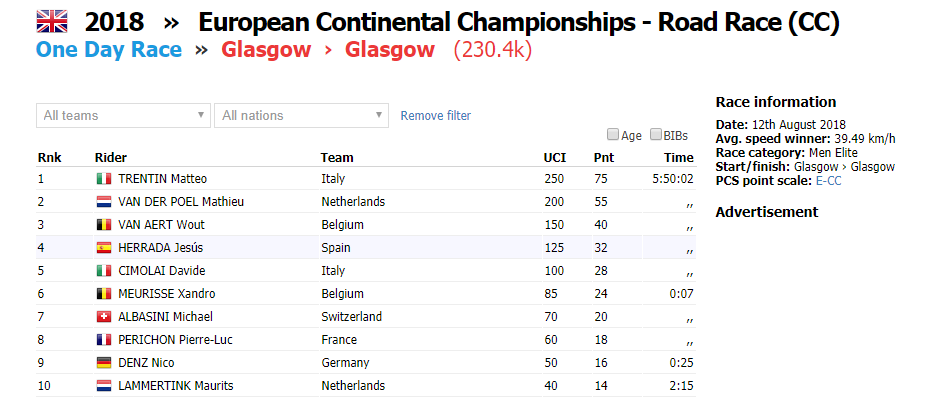This screenshot has width=925, height=399.
Task: Open rider LAMMERTINK Maurits's profile
Action: click(176, 386)
